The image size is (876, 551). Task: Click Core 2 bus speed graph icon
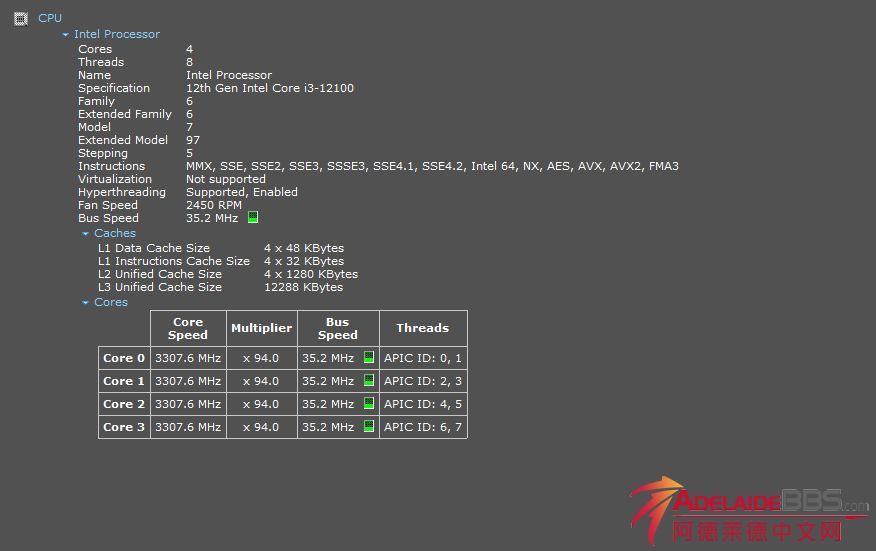pyautogui.click(x=369, y=403)
